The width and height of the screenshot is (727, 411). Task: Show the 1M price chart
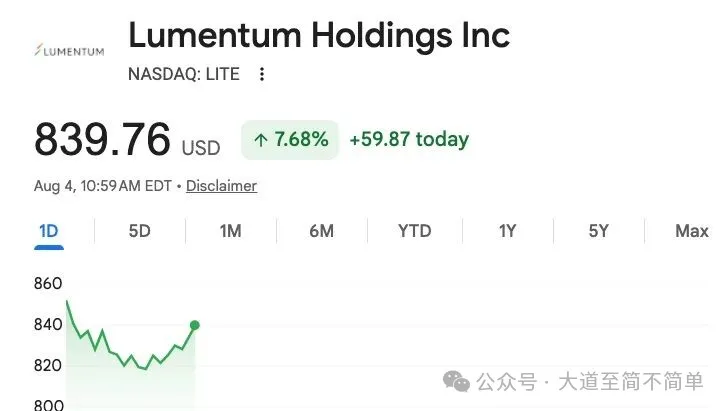(230, 231)
